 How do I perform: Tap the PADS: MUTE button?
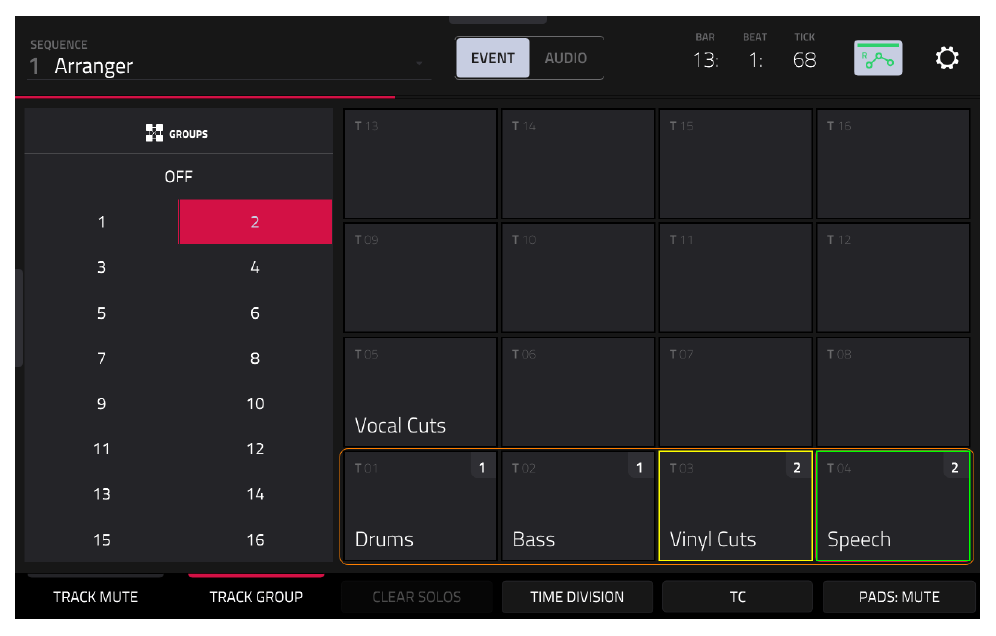899,597
